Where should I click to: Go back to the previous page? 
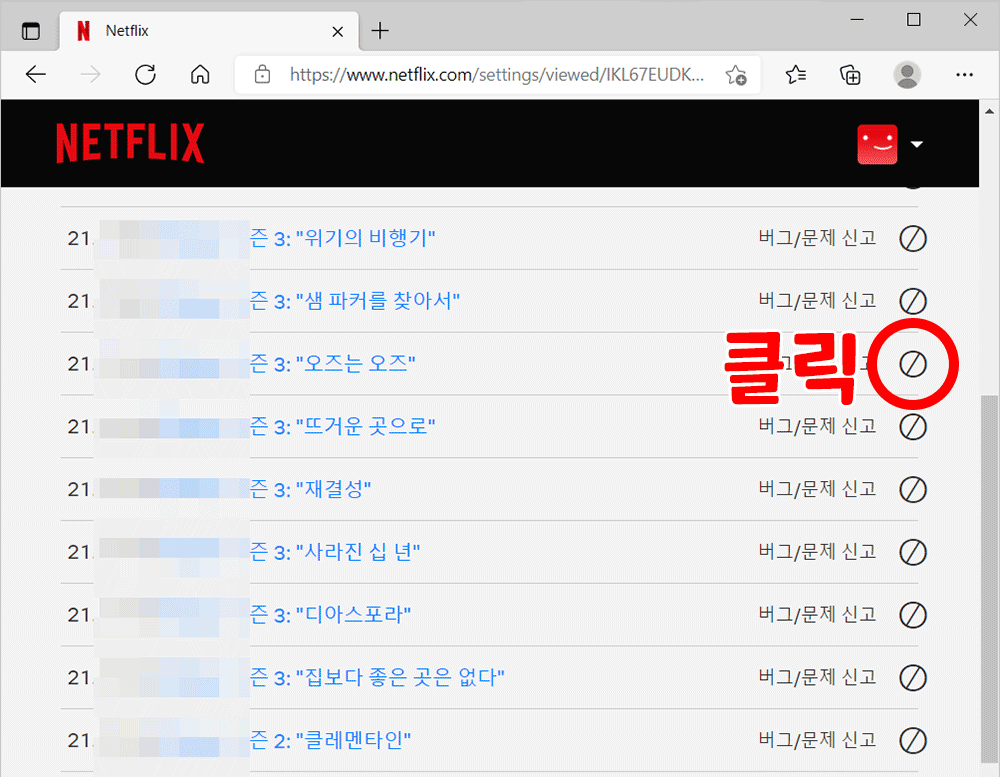(36, 75)
